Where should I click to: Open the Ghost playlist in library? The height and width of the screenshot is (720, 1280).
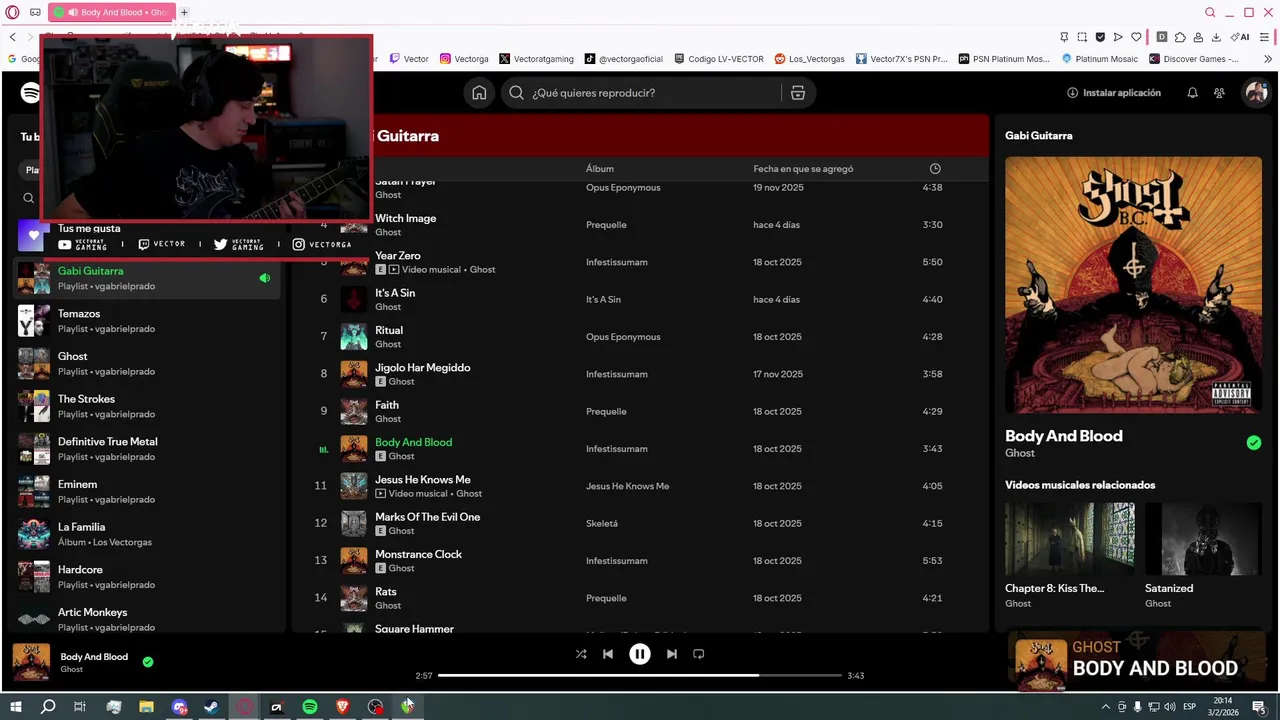coord(148,363)
